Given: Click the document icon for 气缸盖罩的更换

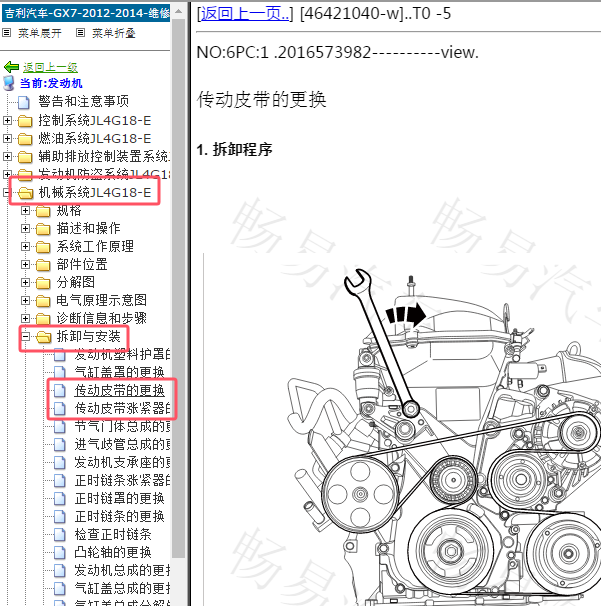Looking at the screenshot, I should pos(60,373).
